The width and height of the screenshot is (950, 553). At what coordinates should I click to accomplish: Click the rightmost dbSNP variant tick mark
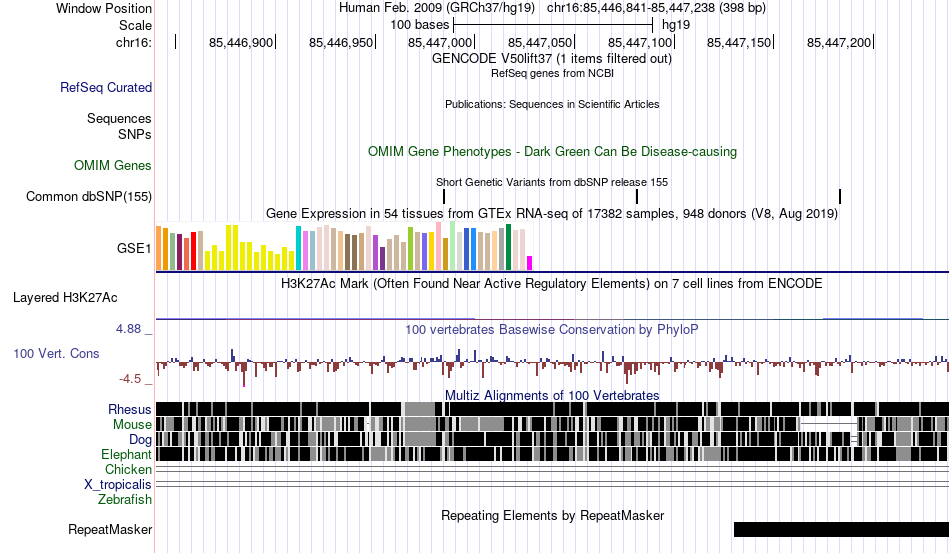840,196
